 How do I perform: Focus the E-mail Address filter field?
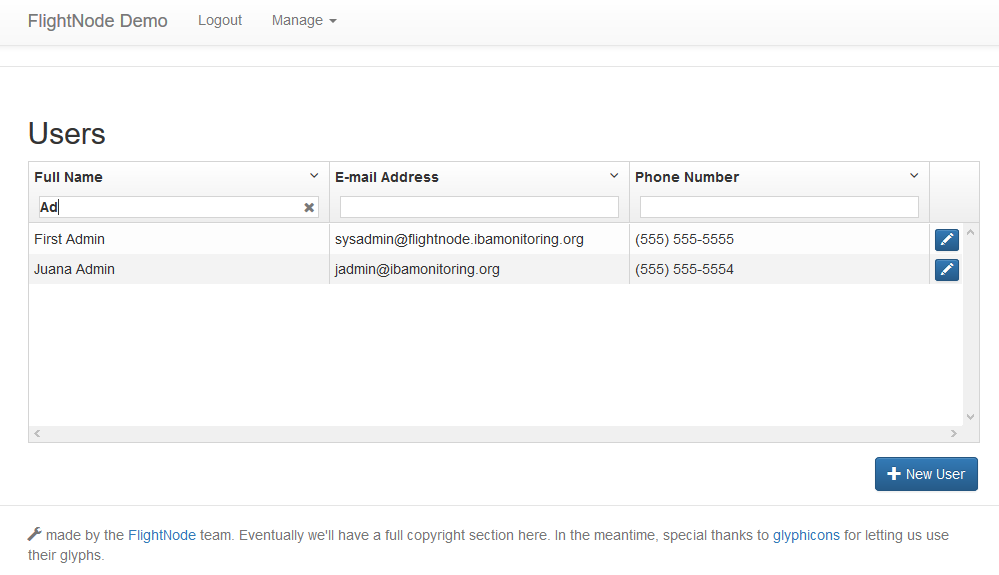tap(479, 207)
